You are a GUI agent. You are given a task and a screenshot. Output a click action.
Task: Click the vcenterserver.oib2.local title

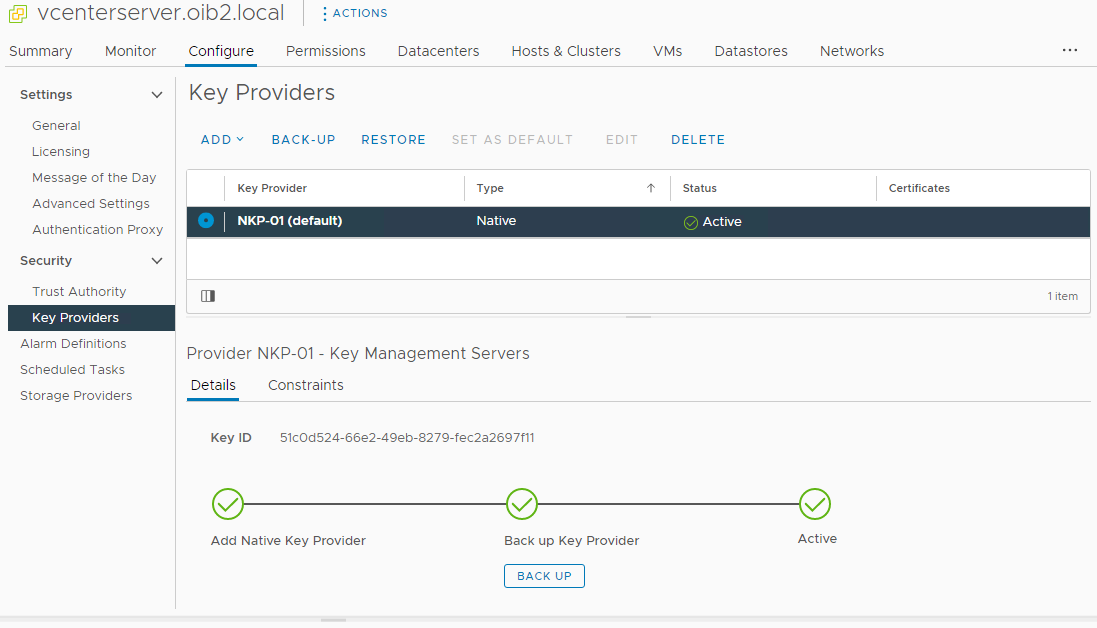click(161, 13)
